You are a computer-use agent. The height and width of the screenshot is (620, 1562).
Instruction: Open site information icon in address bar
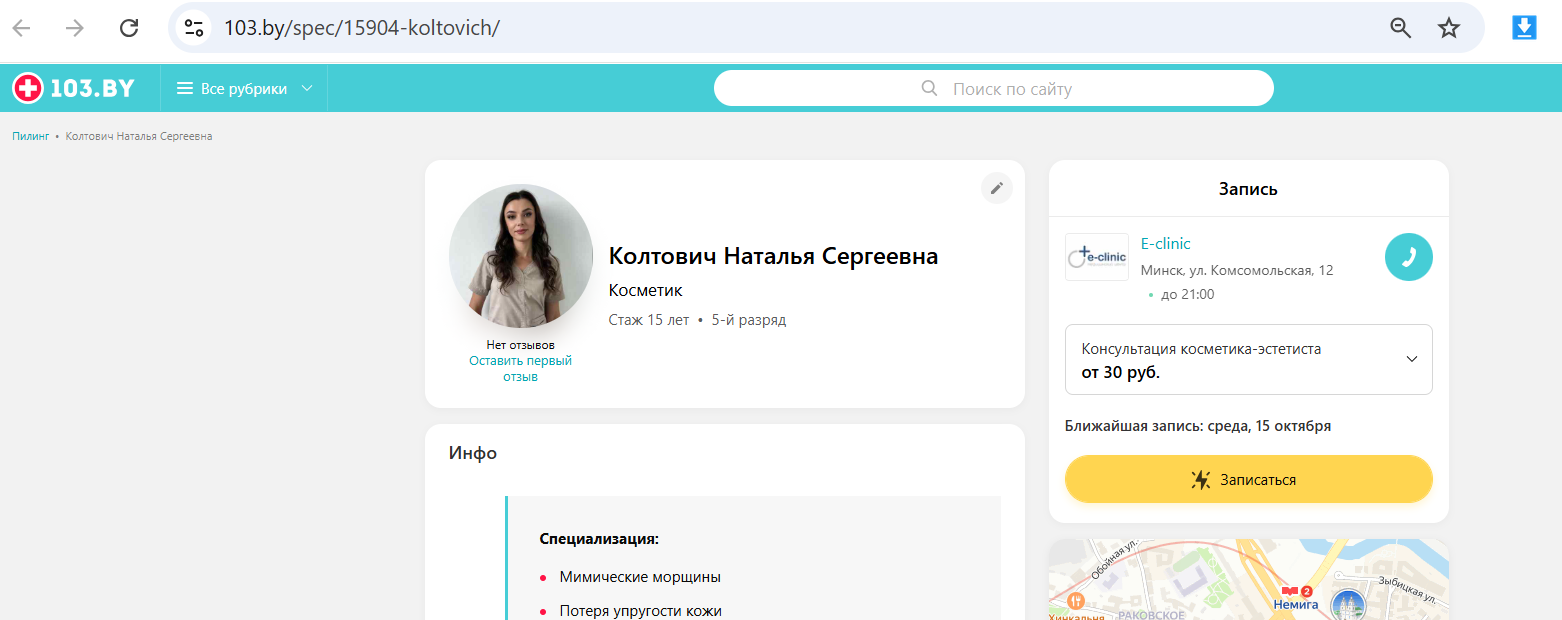[194, 28]
